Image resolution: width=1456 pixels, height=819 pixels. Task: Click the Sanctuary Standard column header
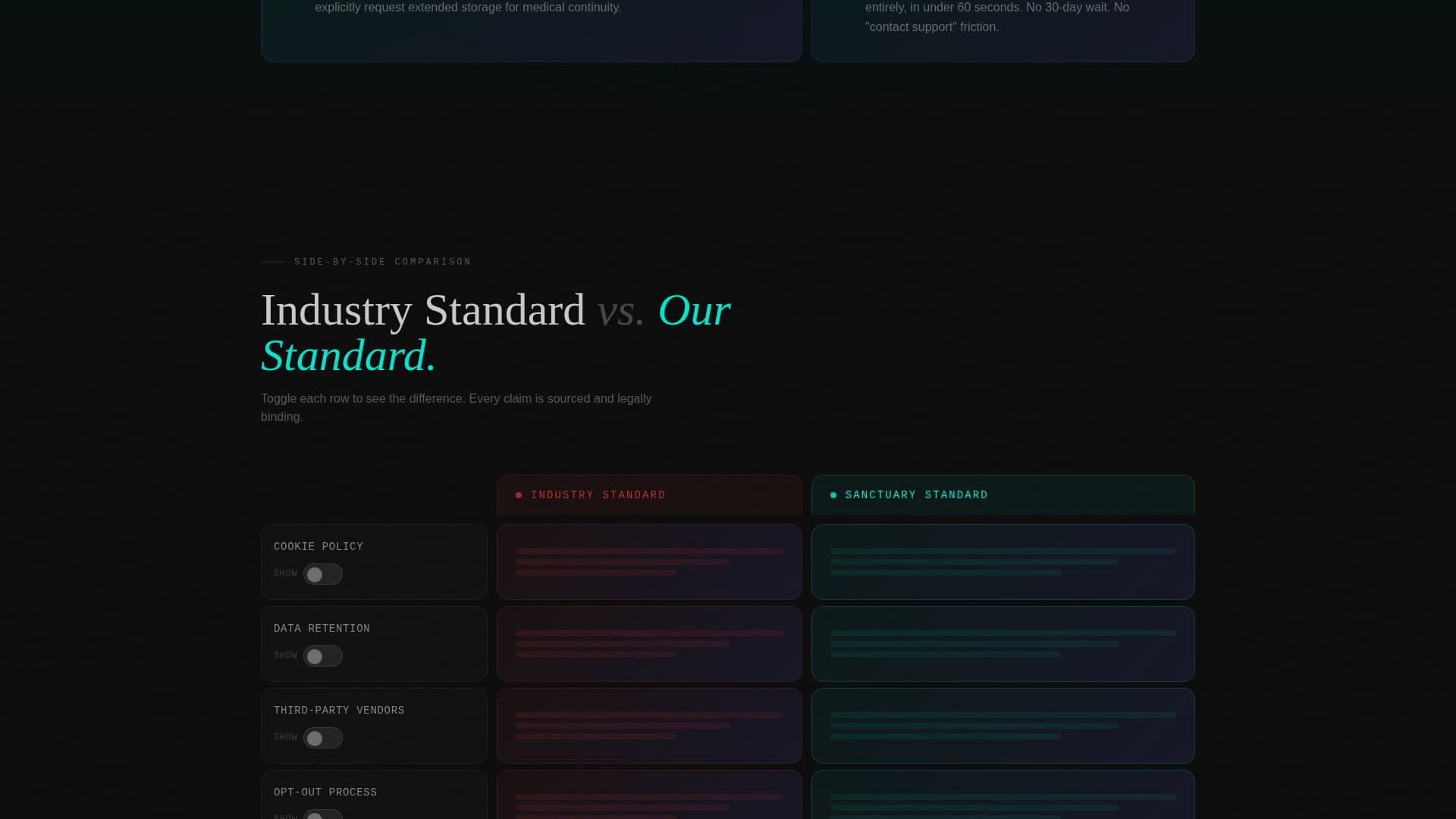click(1003, 495)
